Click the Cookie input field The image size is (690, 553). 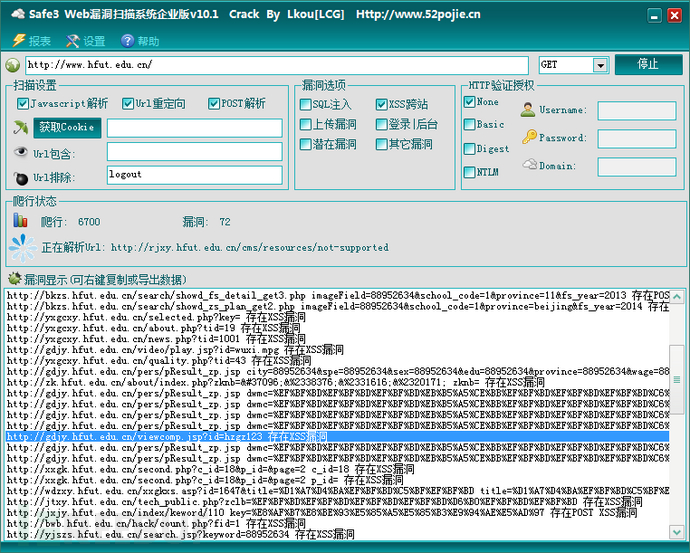[x=195, y=128]
